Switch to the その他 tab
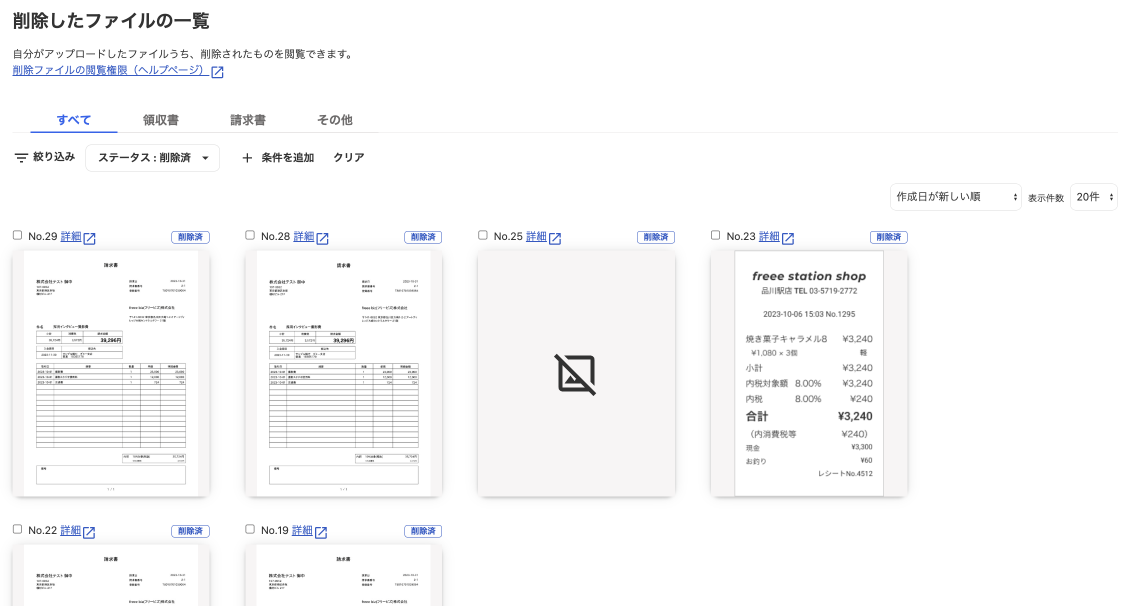 pyautogui.click(x=335, y=120)
